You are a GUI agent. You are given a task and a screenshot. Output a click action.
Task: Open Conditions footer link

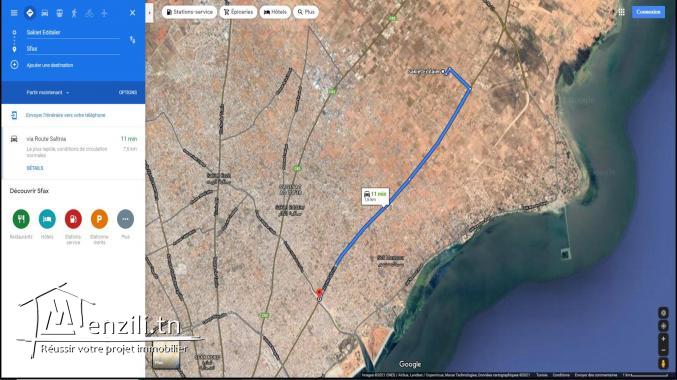(561, 375)
